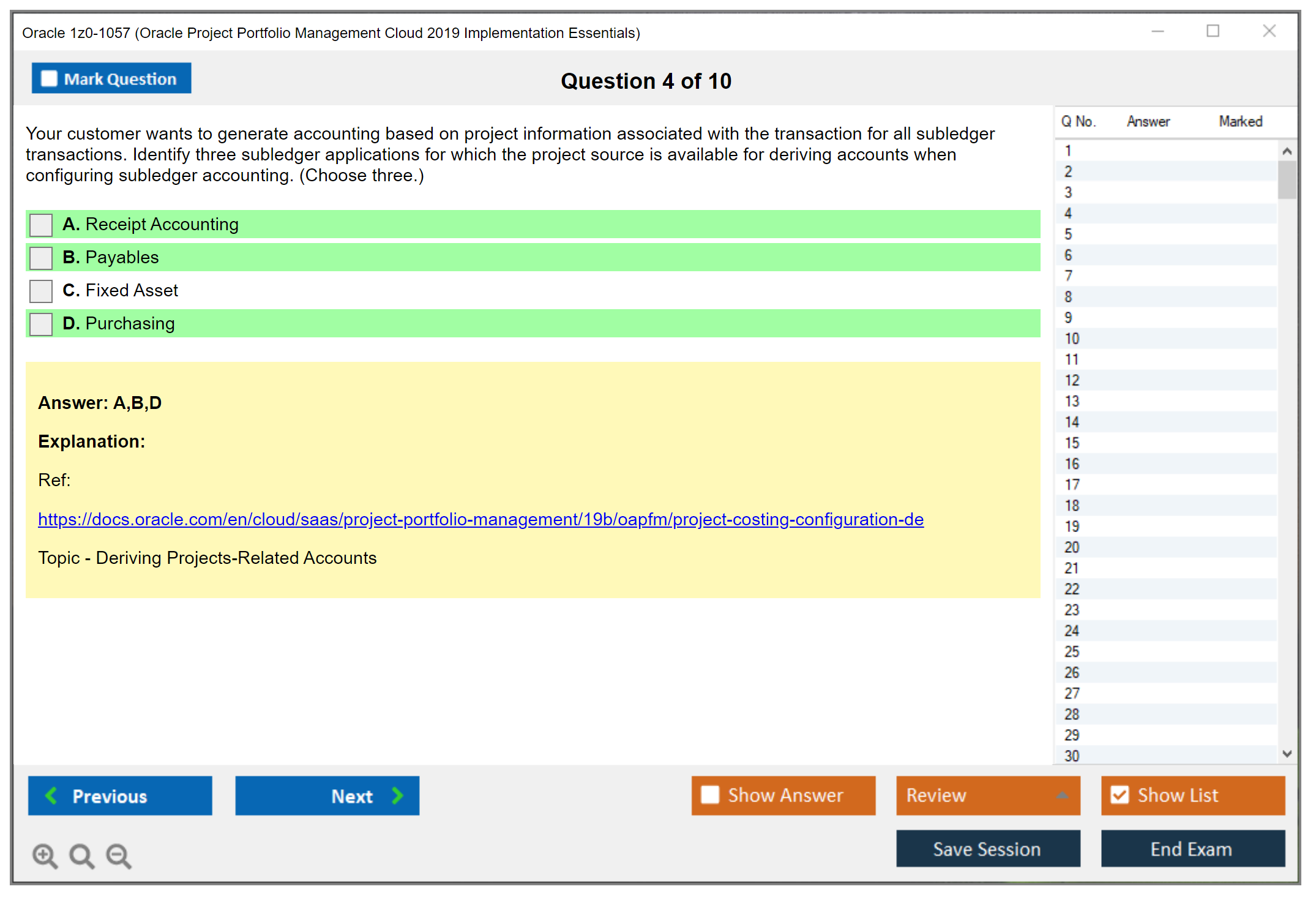The image size is (1316, 900).
Task: Click the Save Session button
Action: 987,849
